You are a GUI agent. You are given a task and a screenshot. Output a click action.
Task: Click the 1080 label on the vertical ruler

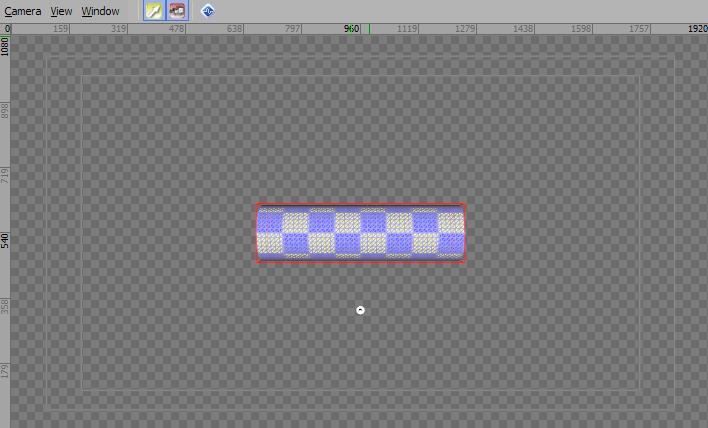tap(5, 47)
